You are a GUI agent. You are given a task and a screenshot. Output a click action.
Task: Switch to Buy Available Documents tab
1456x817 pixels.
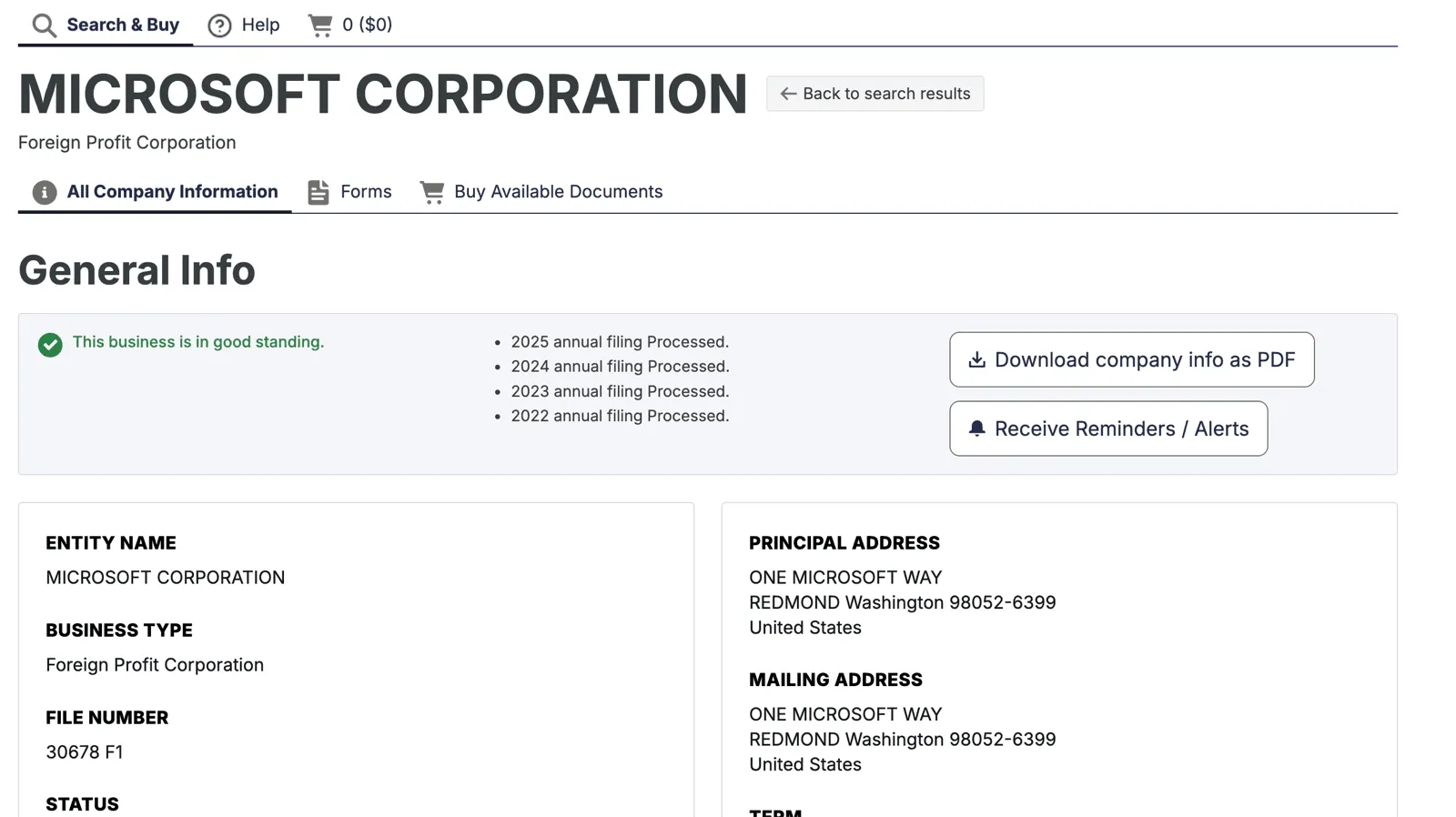coord(541,192)
